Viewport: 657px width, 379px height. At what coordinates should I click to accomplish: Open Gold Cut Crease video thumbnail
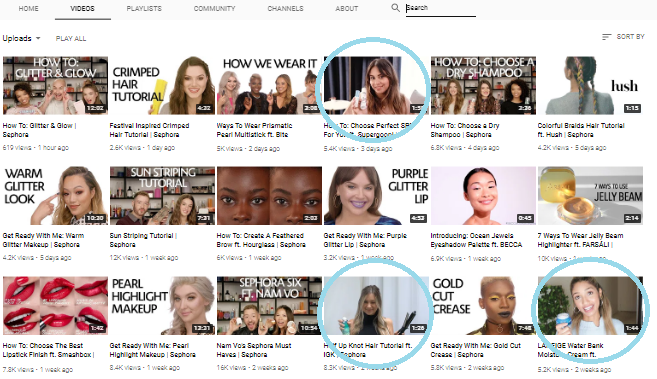pos(483,306)
